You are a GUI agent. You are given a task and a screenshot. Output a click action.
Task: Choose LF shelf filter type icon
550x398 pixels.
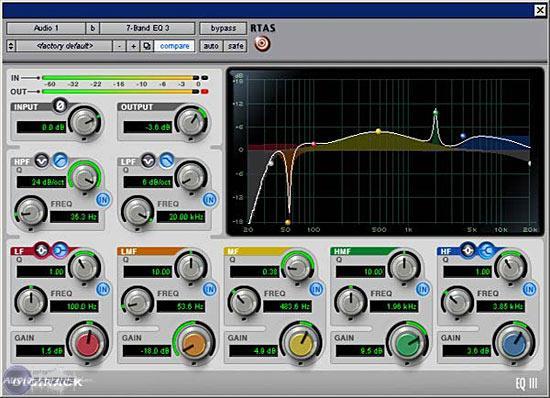point(60,250)
